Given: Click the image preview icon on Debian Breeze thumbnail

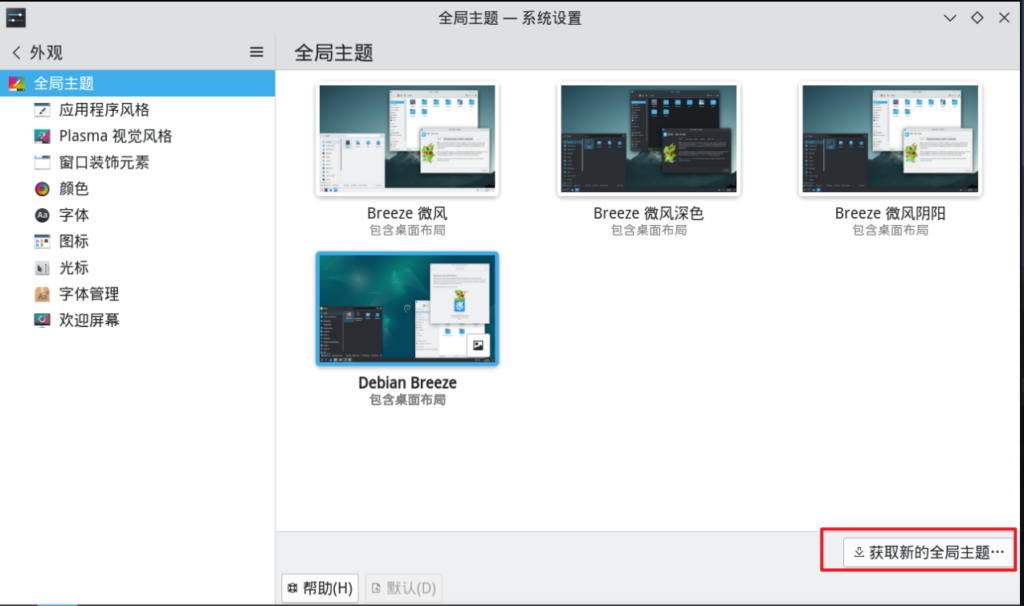Looking at the screenshot, I should click(478, 345).
